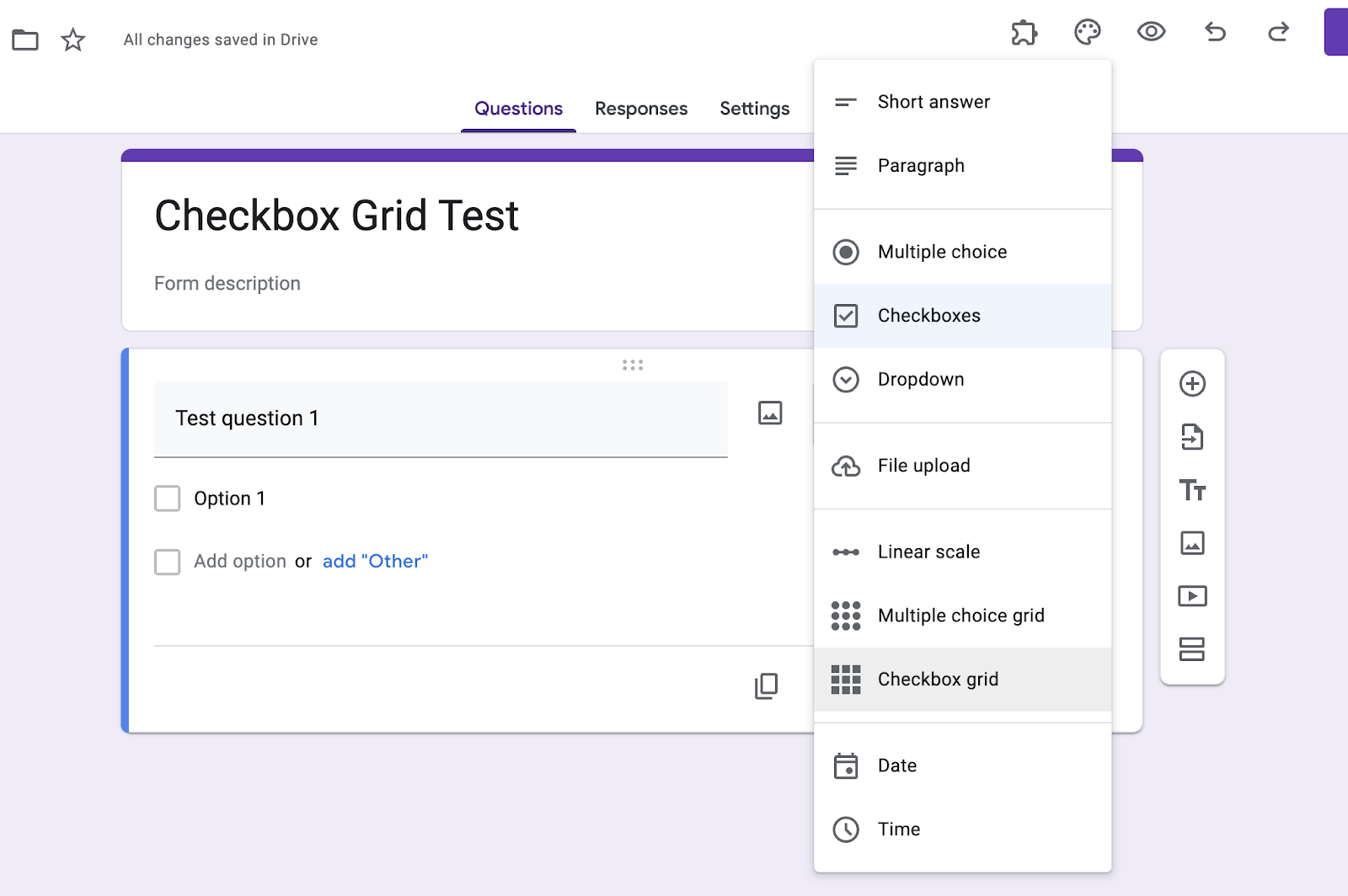This screenshot has width=1348, height=896.
Task: Add image to Test question 1
Action: pyautogui.click(x=770, y=413)
